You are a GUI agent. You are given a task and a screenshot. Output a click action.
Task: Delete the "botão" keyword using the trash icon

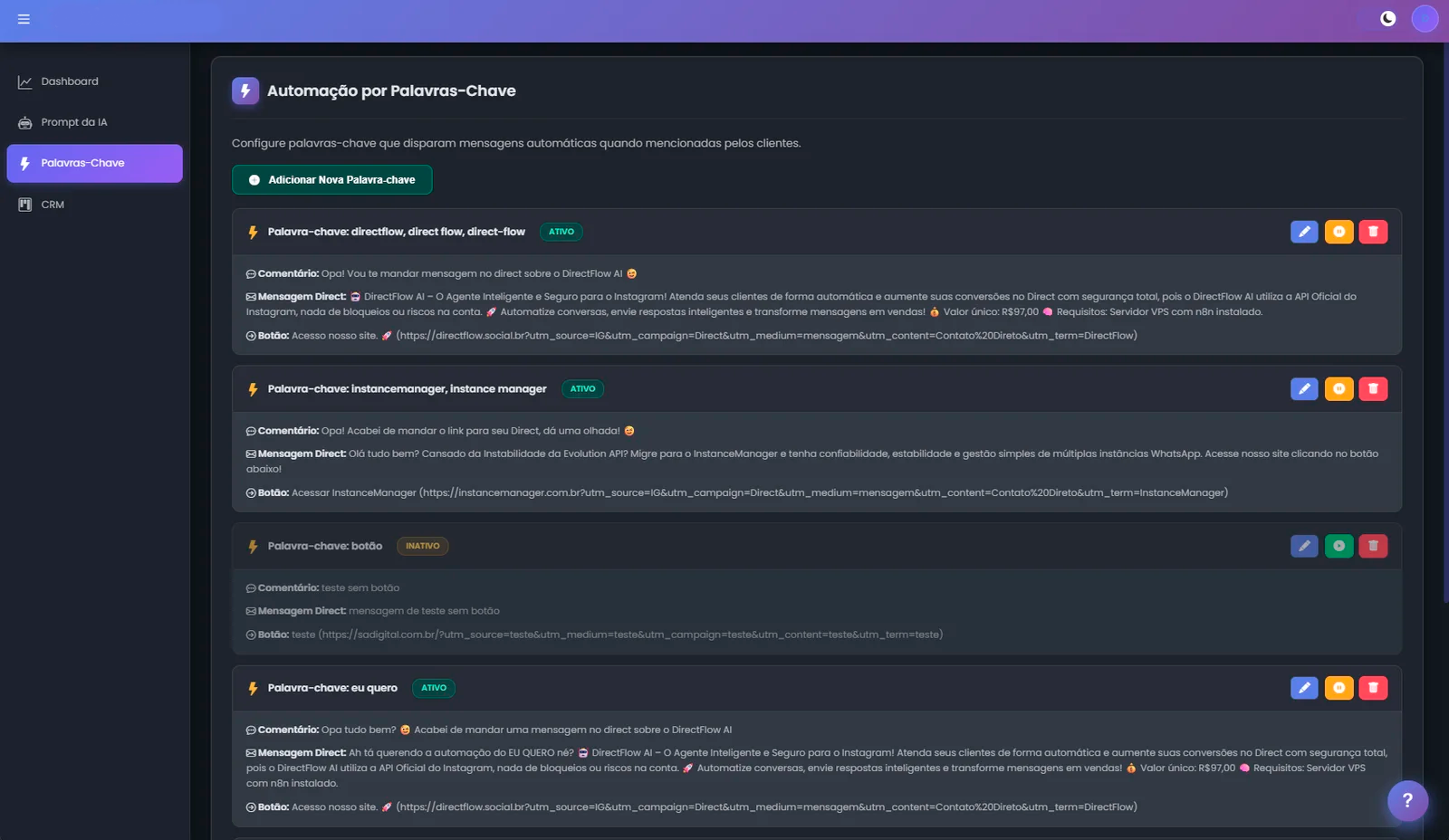(x=1373, y=546)
